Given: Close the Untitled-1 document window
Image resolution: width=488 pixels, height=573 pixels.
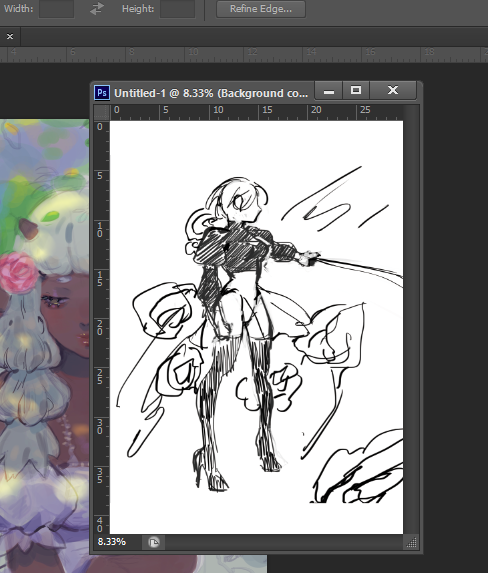Looking at the screenshot, I should [x=393, y=91].
